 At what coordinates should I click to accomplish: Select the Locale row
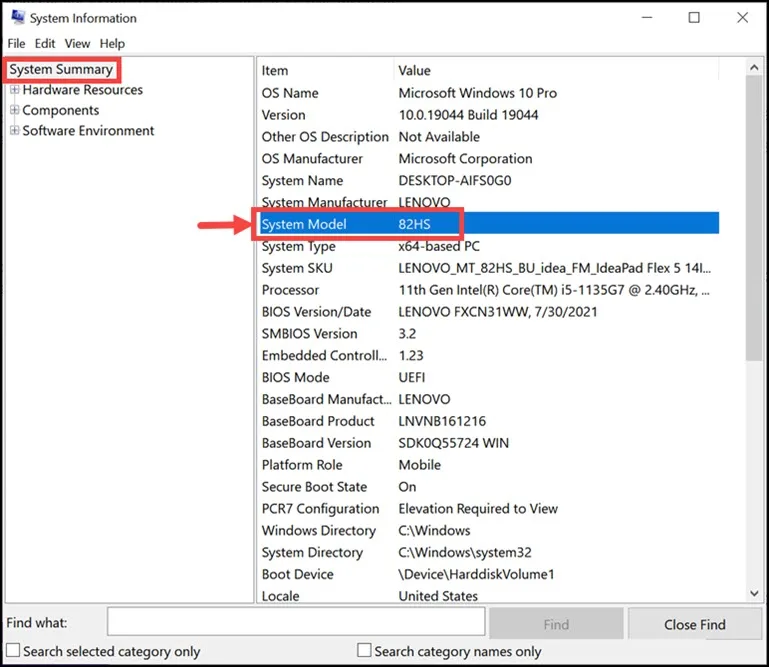click(488, 595)
